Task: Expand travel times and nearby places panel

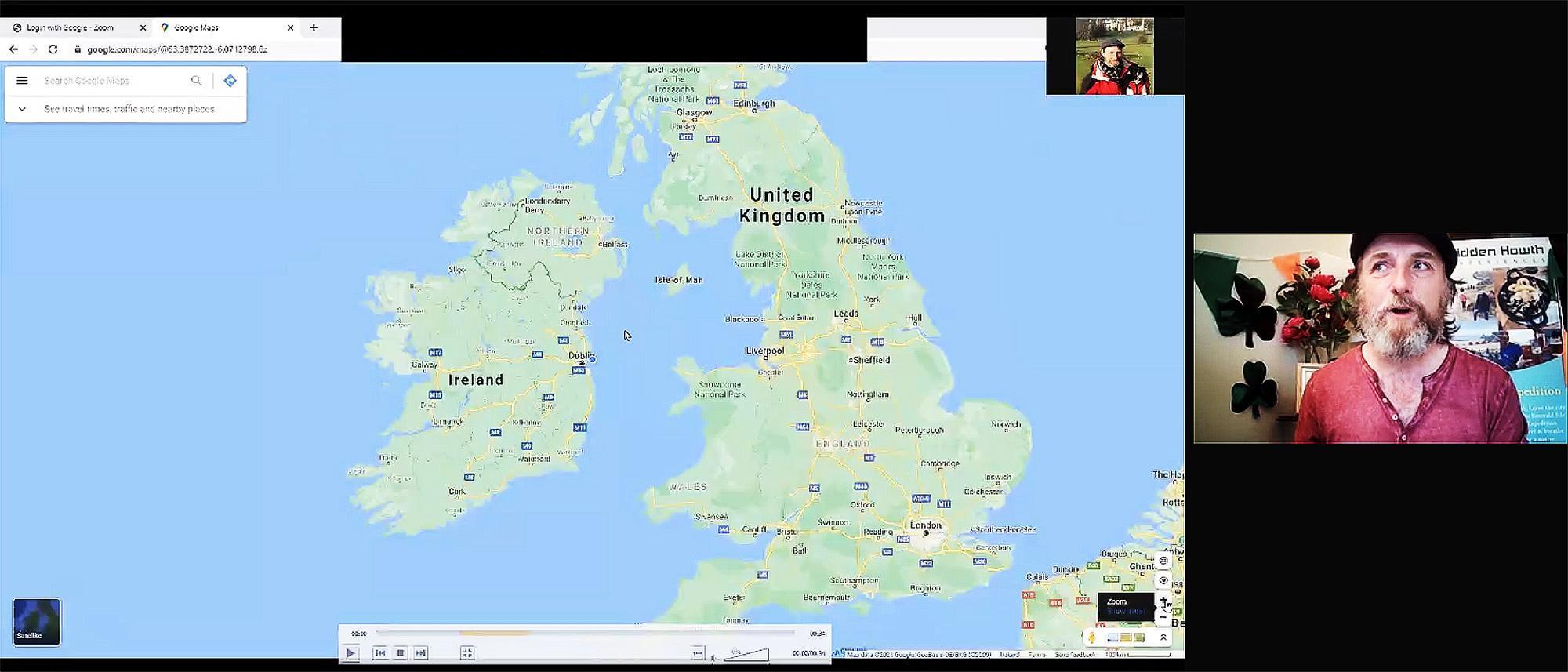Action: [22, 109]
